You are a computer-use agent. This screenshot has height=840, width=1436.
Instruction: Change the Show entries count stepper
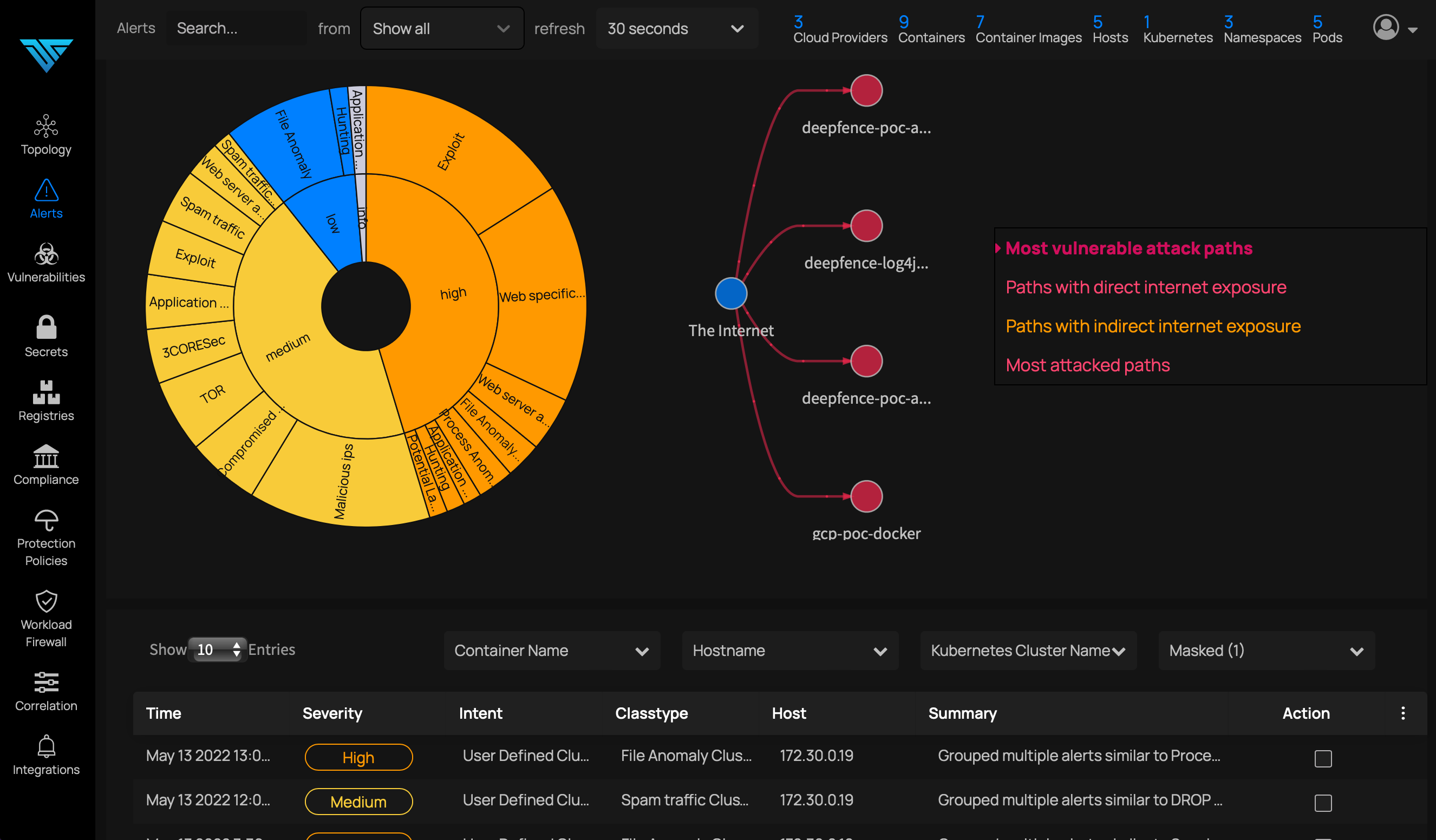tap(217, 649)
